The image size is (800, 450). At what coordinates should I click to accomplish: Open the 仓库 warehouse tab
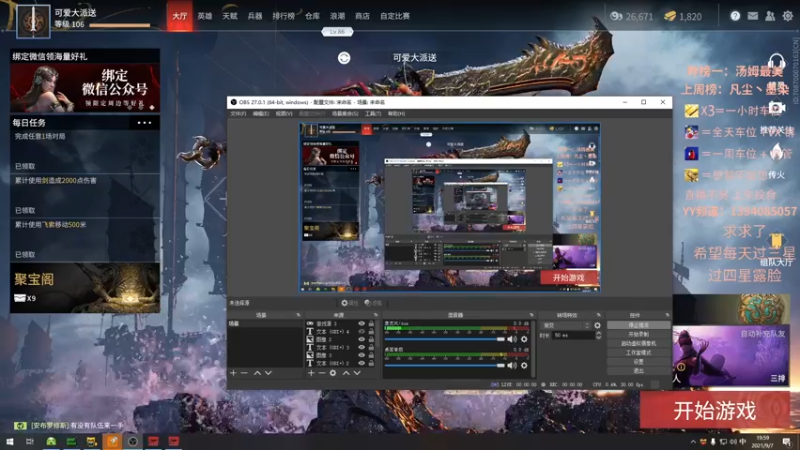pyautogui.click(x=312, y=16)
